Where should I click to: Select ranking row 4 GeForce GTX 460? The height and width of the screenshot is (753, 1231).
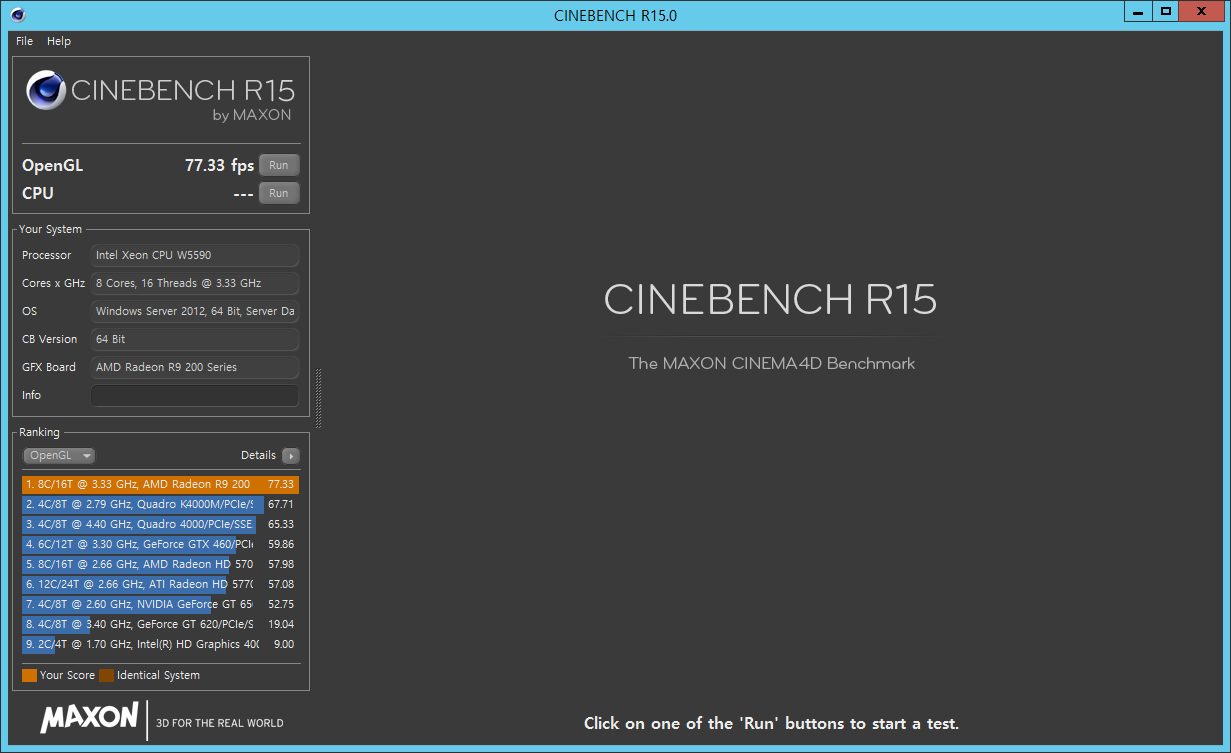pyautogui.click(x=160, y=544)
